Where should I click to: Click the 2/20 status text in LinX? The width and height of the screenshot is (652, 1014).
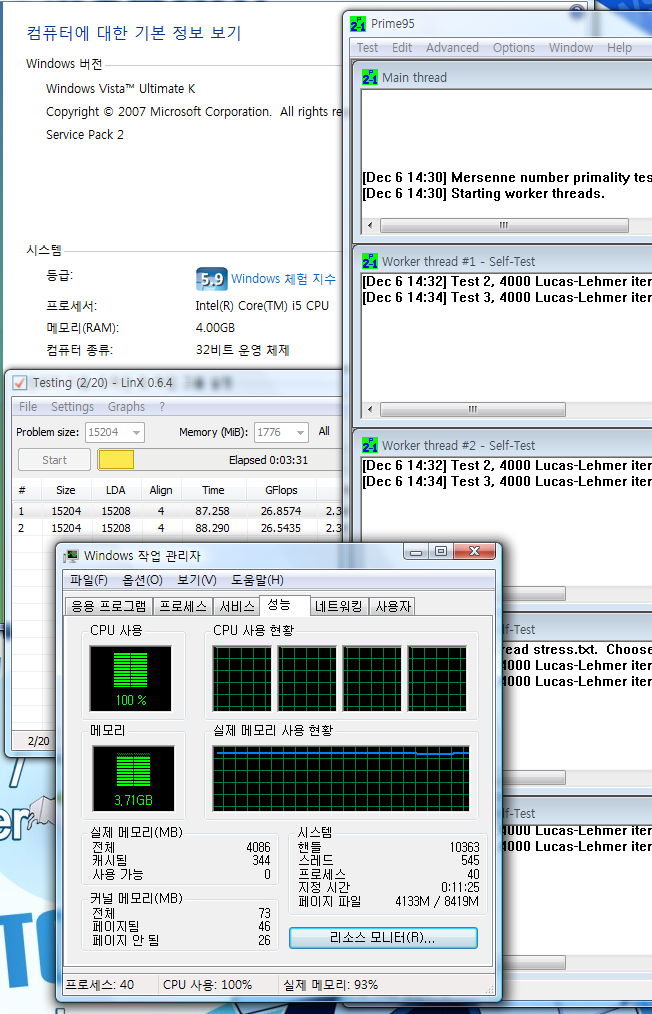(x=39, y=741)
